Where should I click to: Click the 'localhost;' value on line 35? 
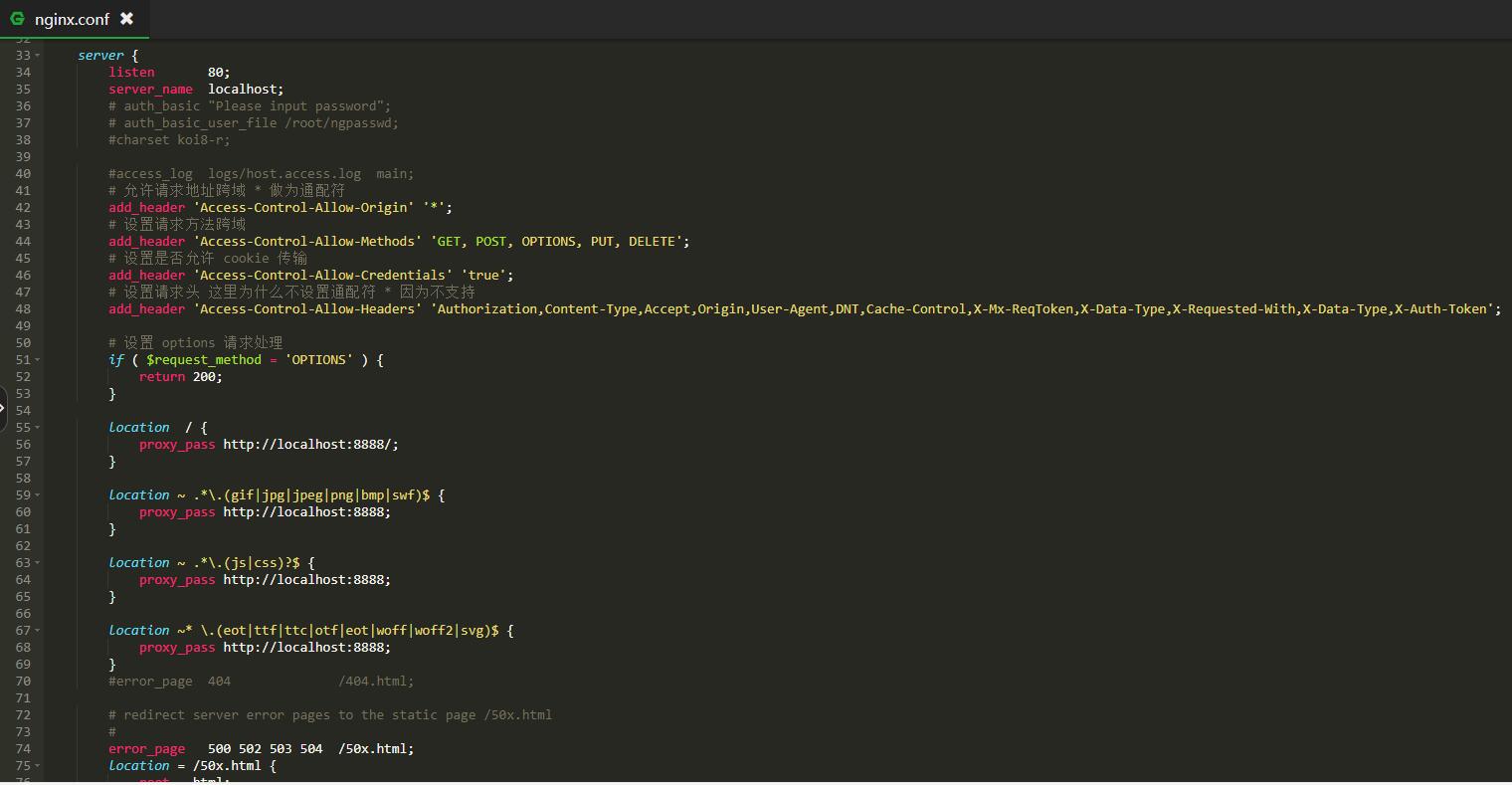246,89
